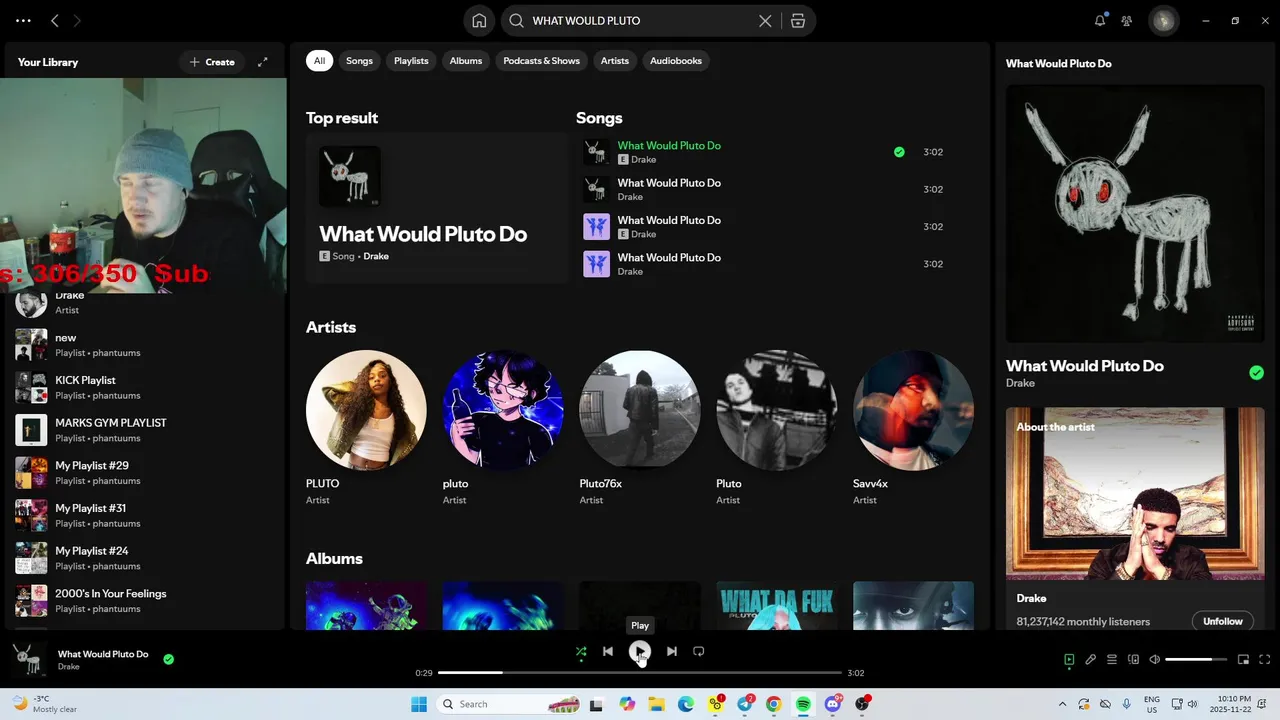
Task: Open MARKS GYM PLAYLIST in library
Action: (x=145, y=430)
